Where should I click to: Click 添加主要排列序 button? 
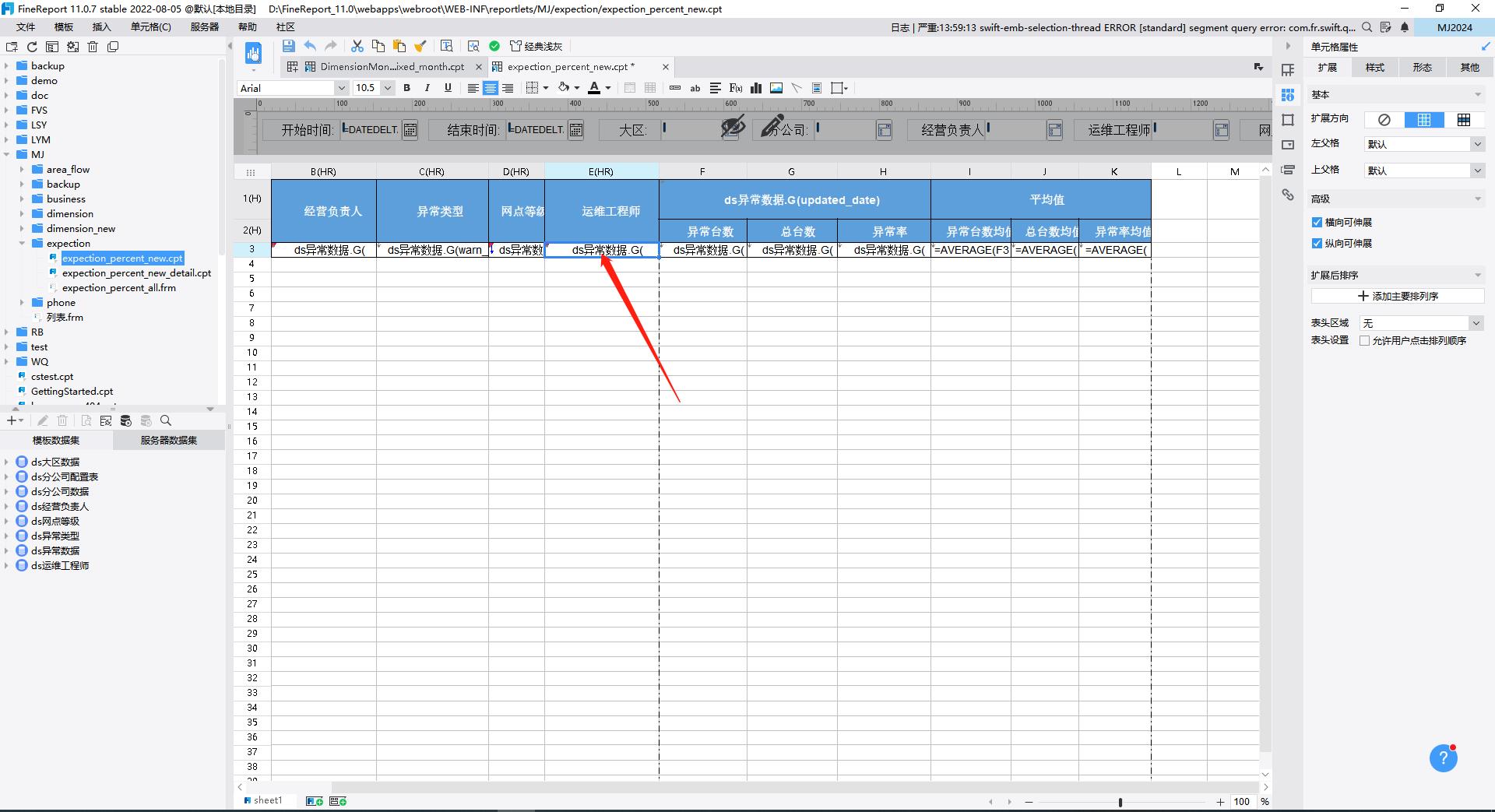click(1398, 297)
